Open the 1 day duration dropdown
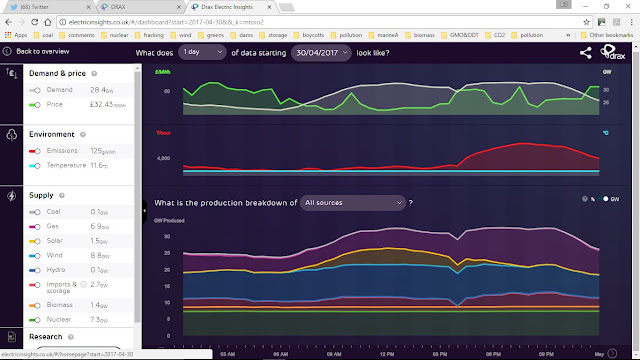Screen dimensions: 640x360 pyautogui.click(x=202, y=52)
